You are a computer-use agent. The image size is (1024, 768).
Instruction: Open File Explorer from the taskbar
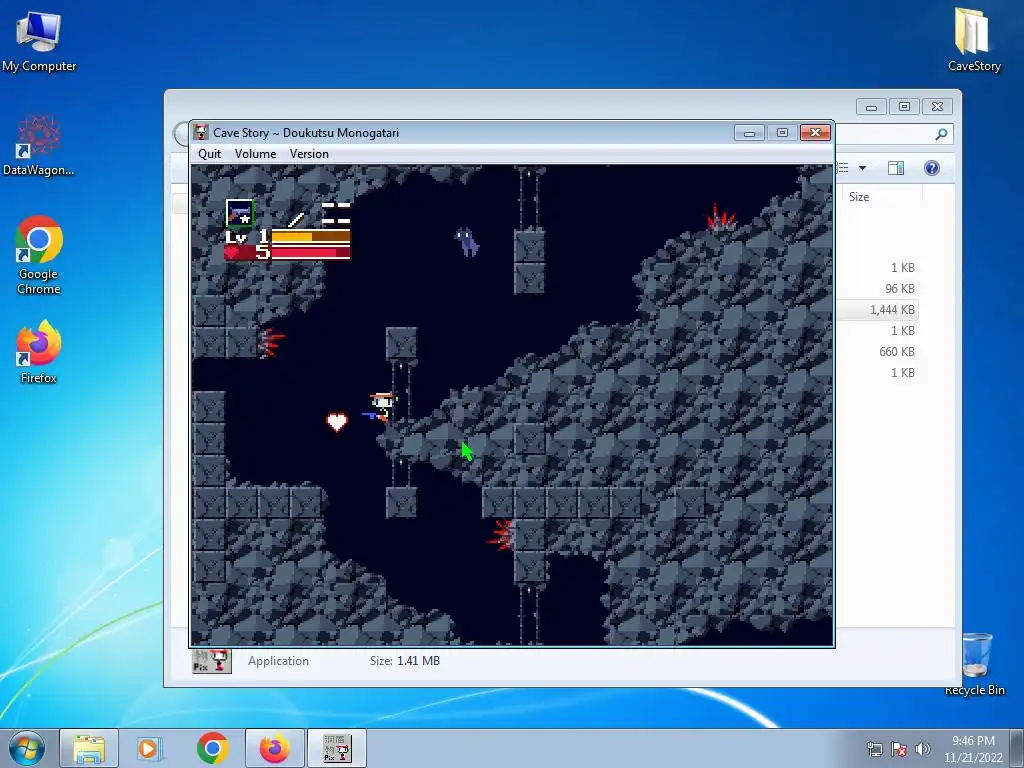point(89,748)
